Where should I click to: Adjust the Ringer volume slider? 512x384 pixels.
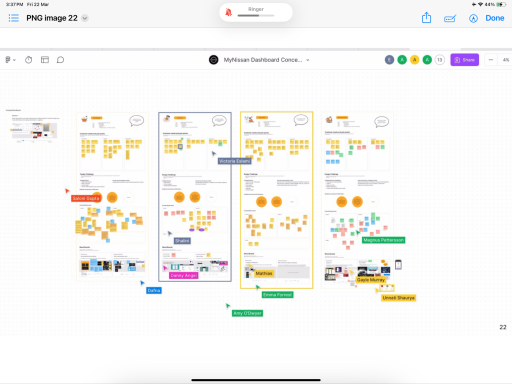(x=256, y=15)
